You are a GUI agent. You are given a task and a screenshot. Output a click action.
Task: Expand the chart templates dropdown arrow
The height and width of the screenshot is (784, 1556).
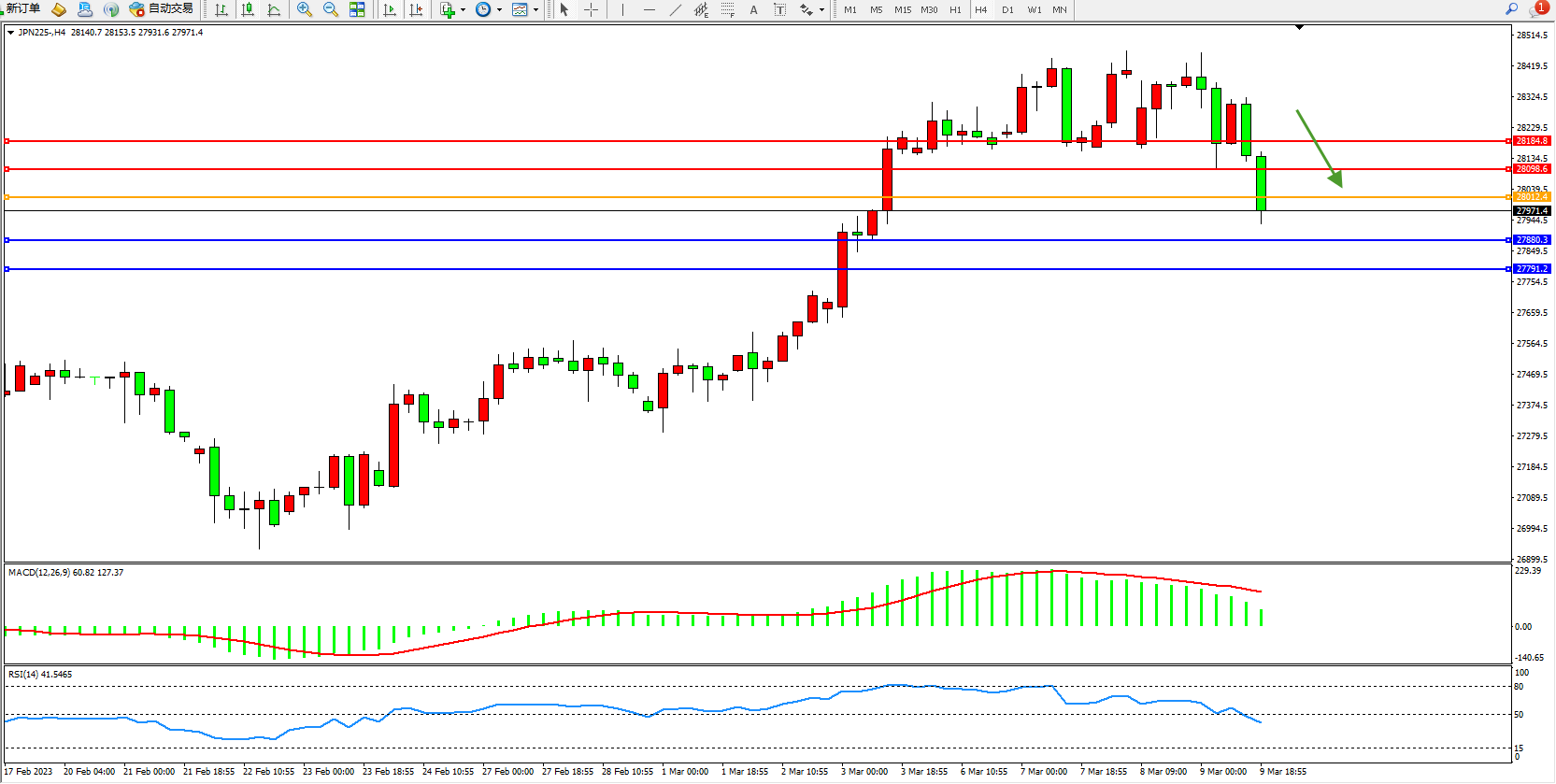click(535, 10)
